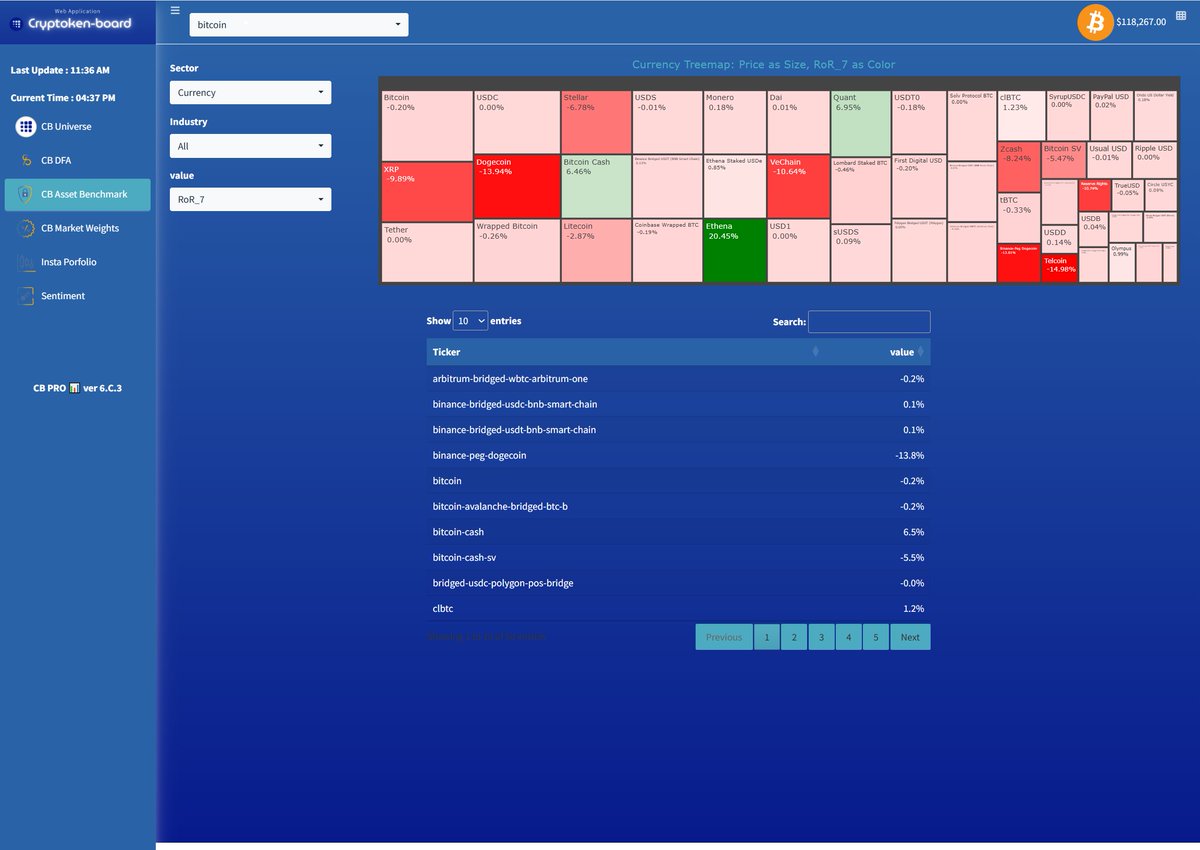Click the CB Universe grid icon
1200x850 pixels.
(x=26, y=127)
